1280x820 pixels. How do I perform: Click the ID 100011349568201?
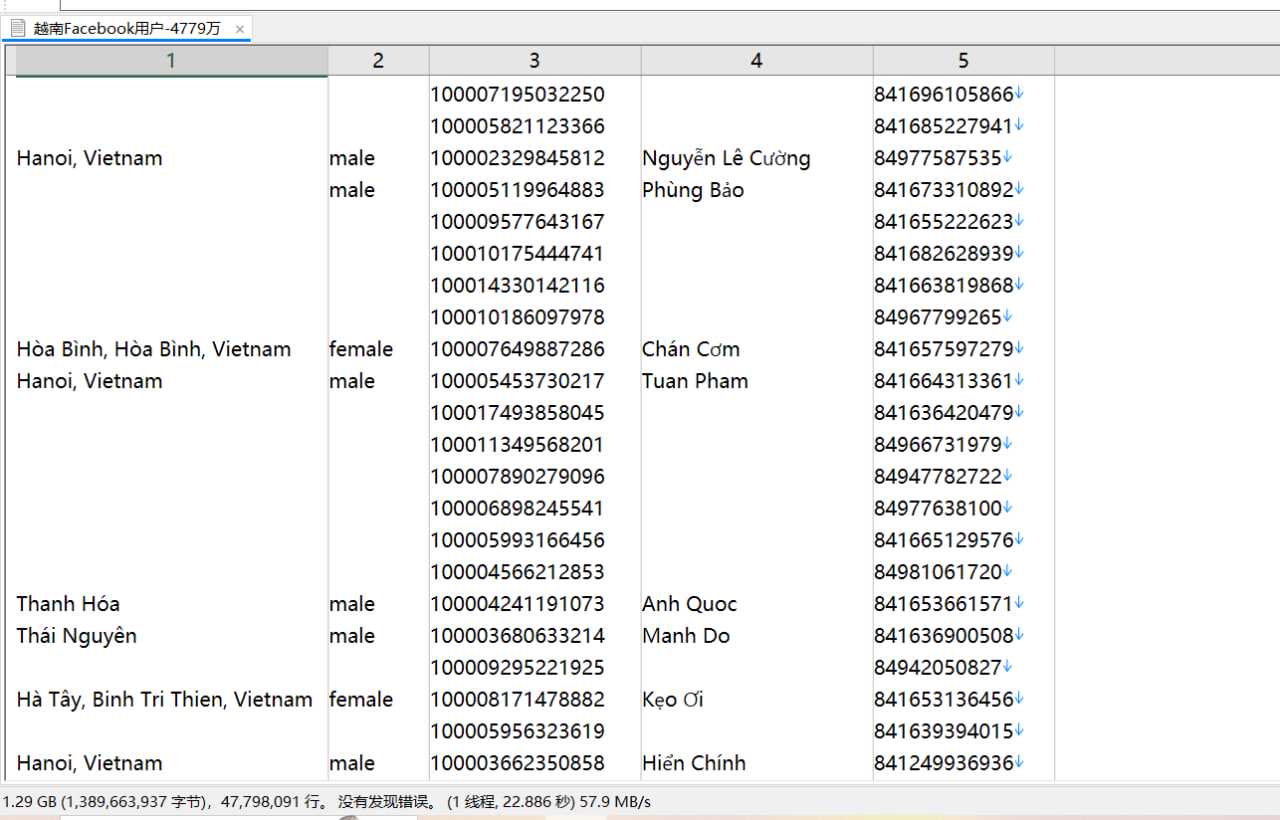coord(518,445)
